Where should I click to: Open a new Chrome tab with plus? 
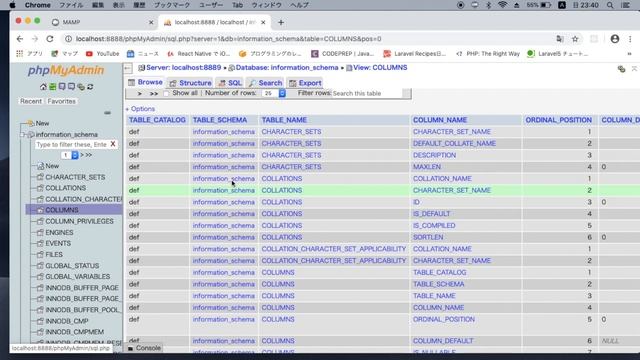pos(281,22)
